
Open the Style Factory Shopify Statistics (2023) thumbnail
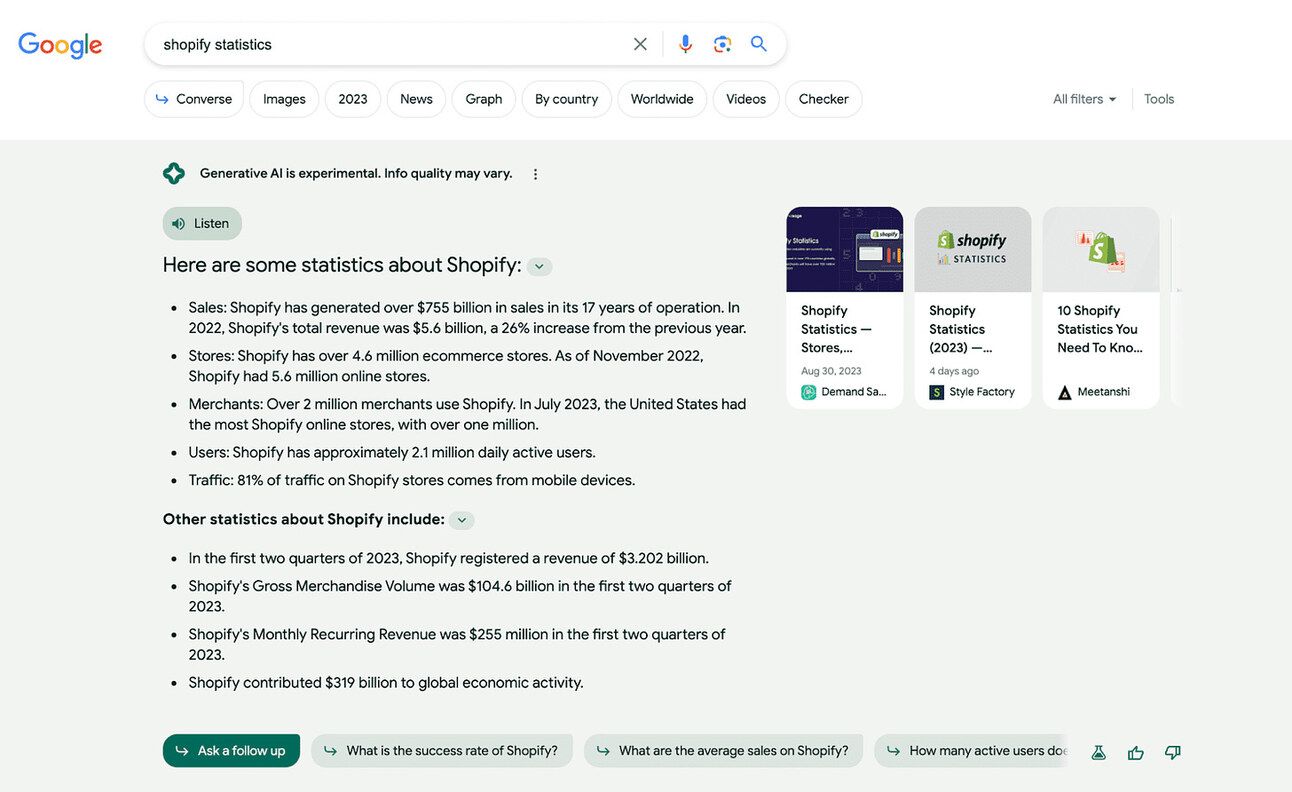(973, 249)
